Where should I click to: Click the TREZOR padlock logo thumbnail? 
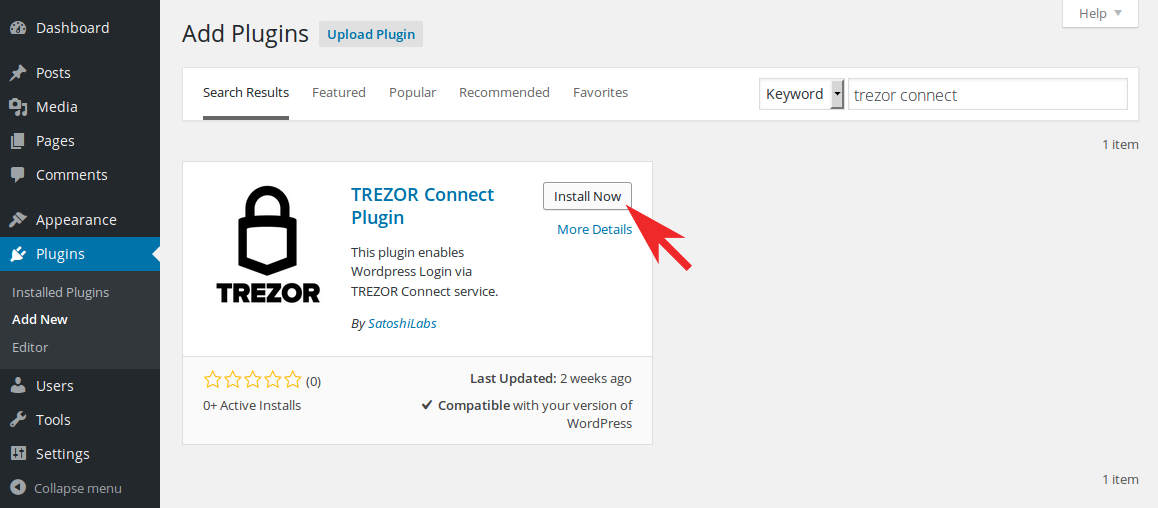pos(268,245)
